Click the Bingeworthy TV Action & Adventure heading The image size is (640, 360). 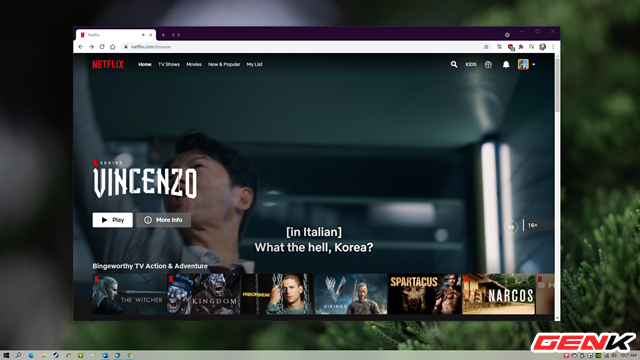pyautogui.click(x=150, y=266)
